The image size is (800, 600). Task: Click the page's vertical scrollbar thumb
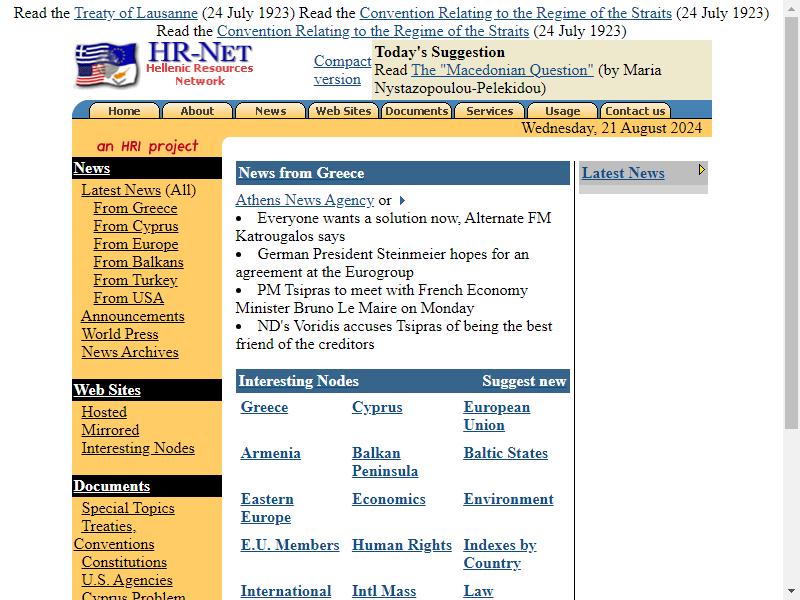(x=791, y=222)
